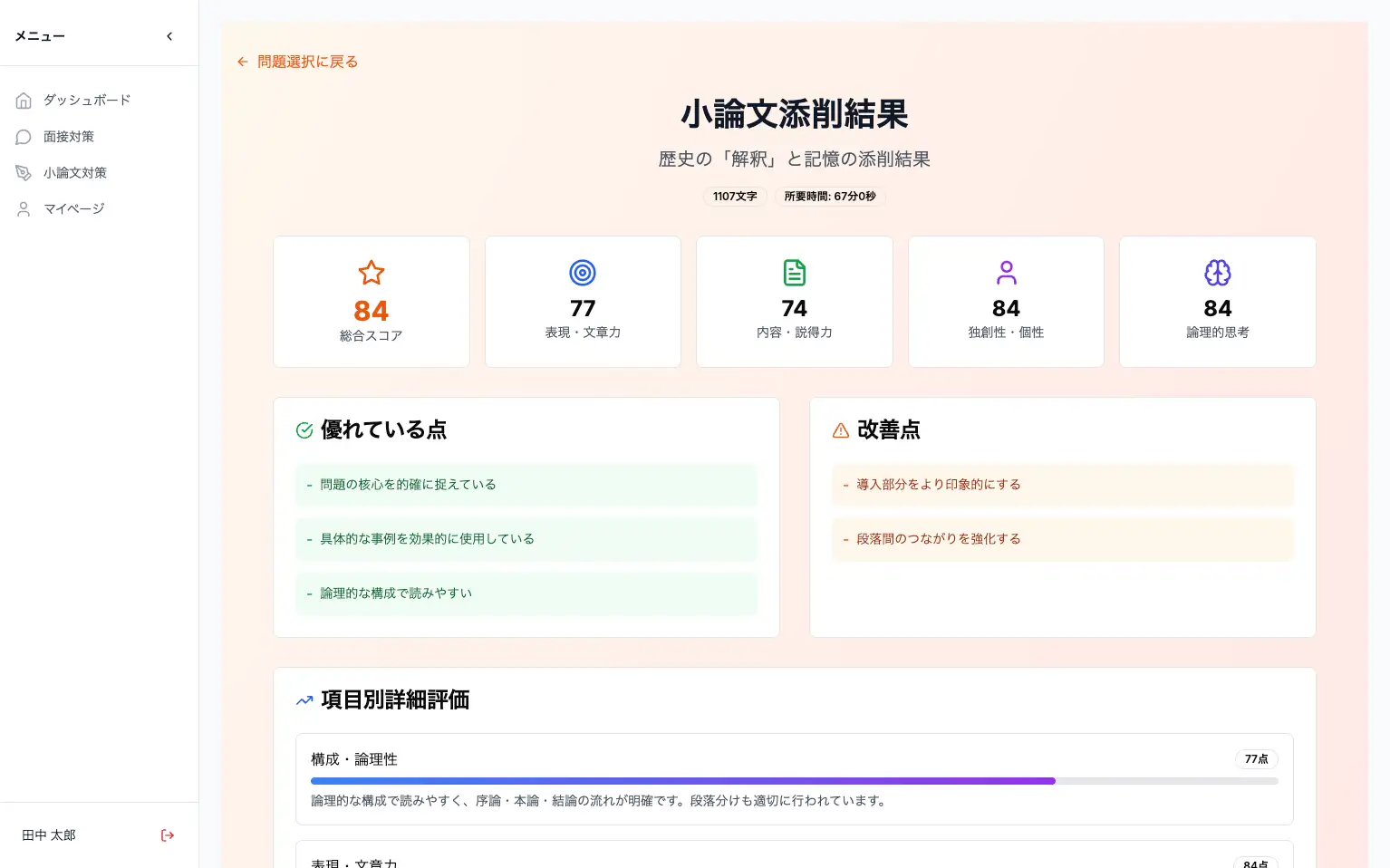
Task: Collapse the メニュー sidebar with the chevron
Action: [169, 36]
